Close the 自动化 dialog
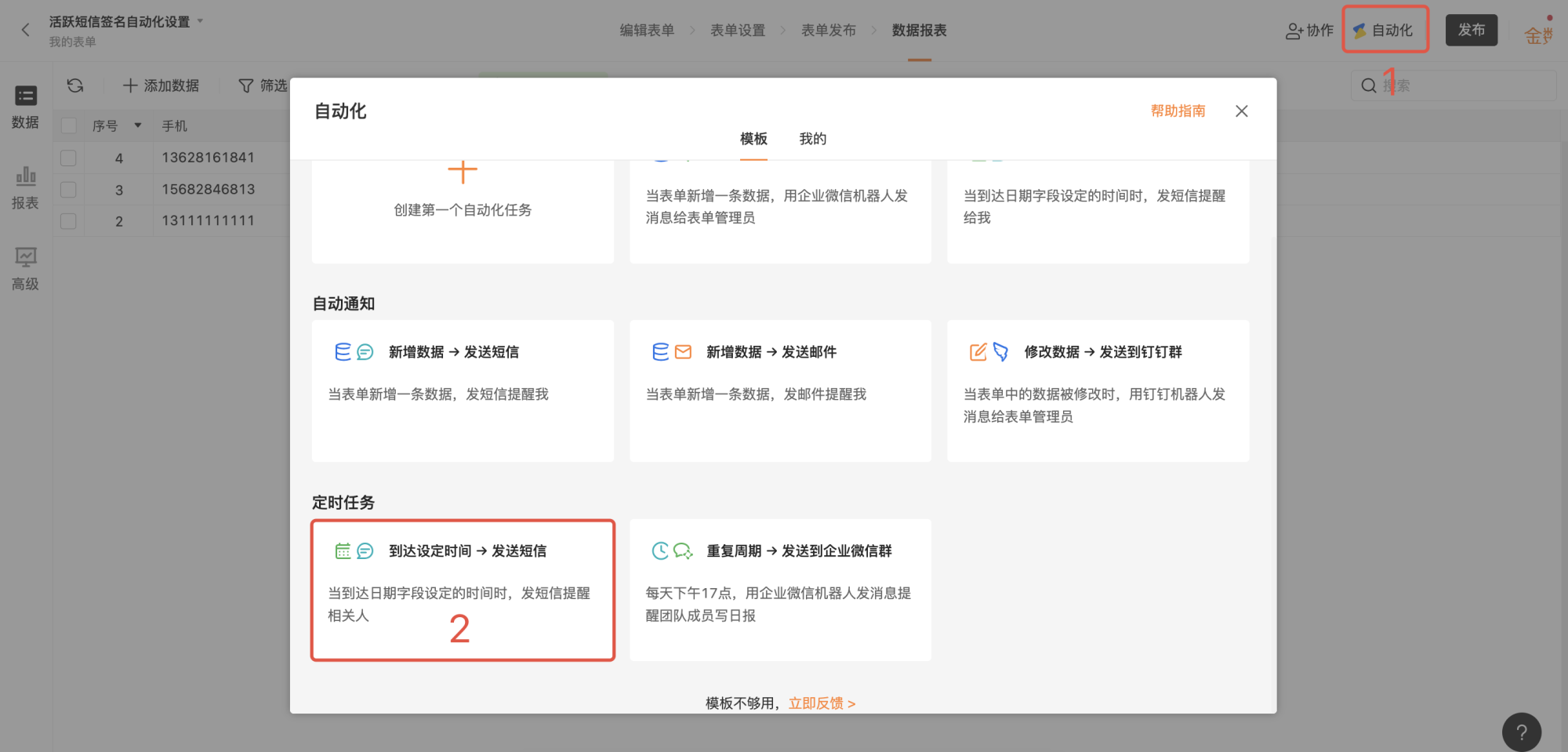Screen dimensions: 1568x752 click(x=1242, y=111)
